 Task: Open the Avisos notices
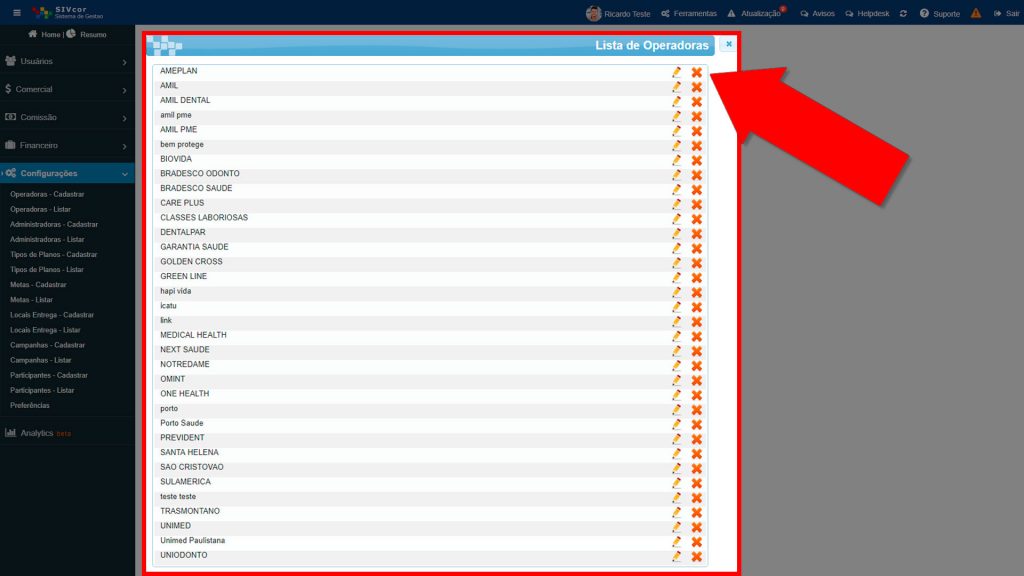[x=818, y=14]
